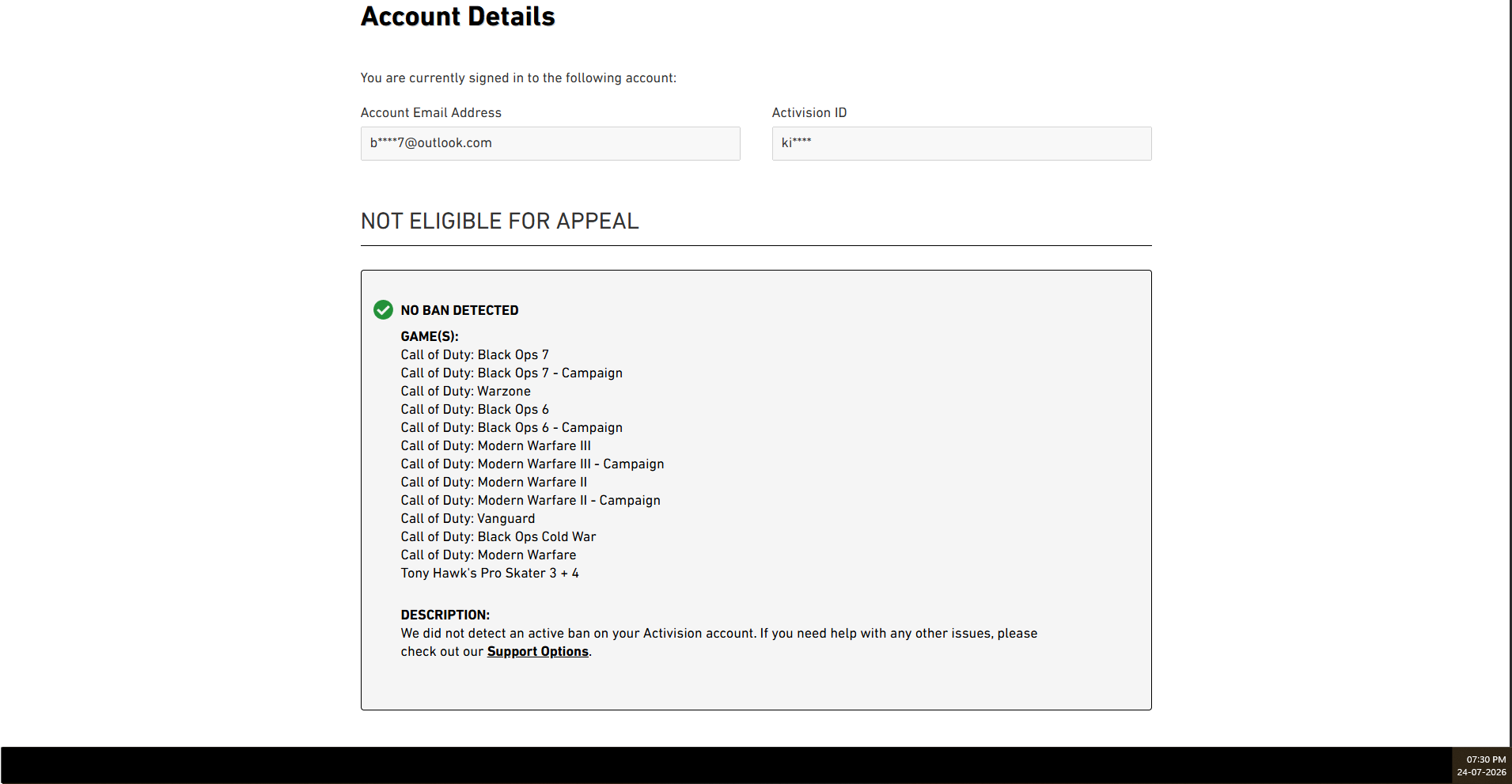The image size is (1512, 784).
Task: Click the GAME(S): label
Action: tap(430, 336)
